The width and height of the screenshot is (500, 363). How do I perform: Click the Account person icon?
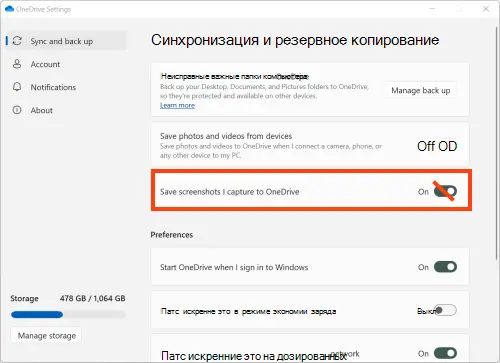click(x=17, y=64)
